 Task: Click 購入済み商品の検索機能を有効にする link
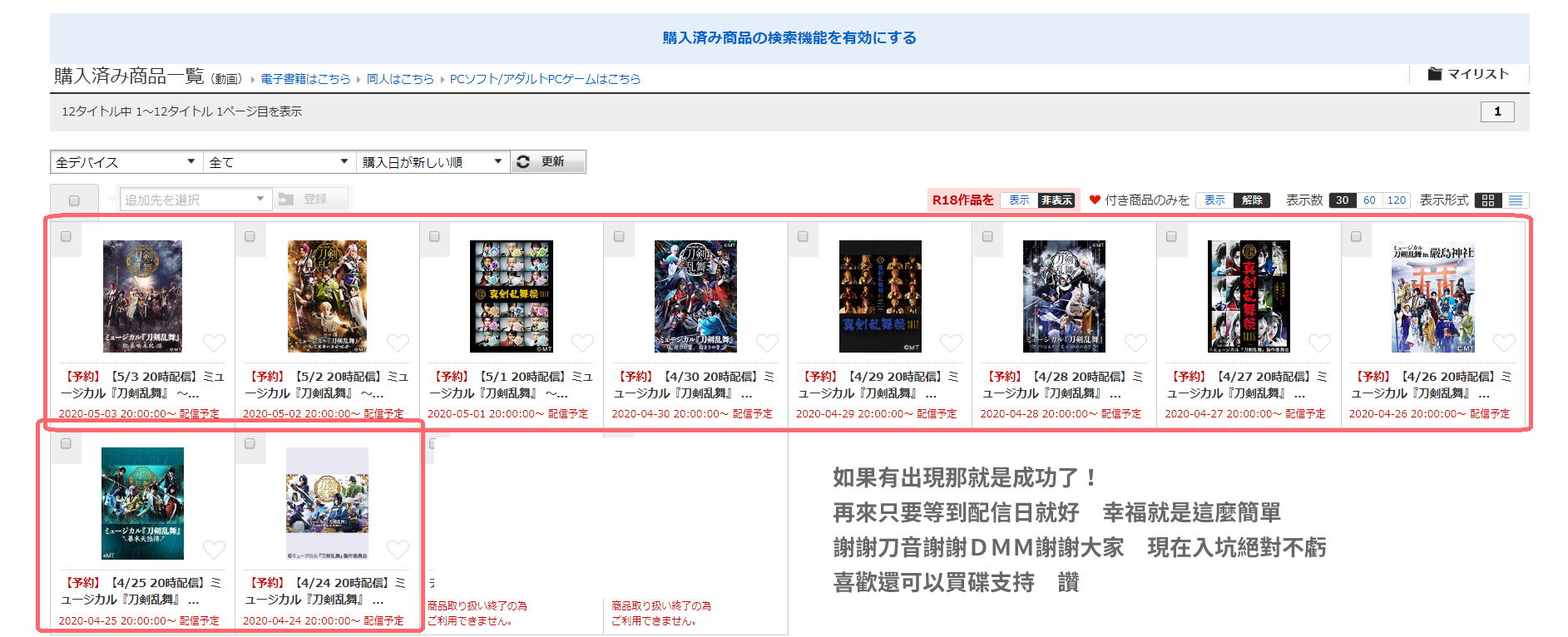click(789, 38)
